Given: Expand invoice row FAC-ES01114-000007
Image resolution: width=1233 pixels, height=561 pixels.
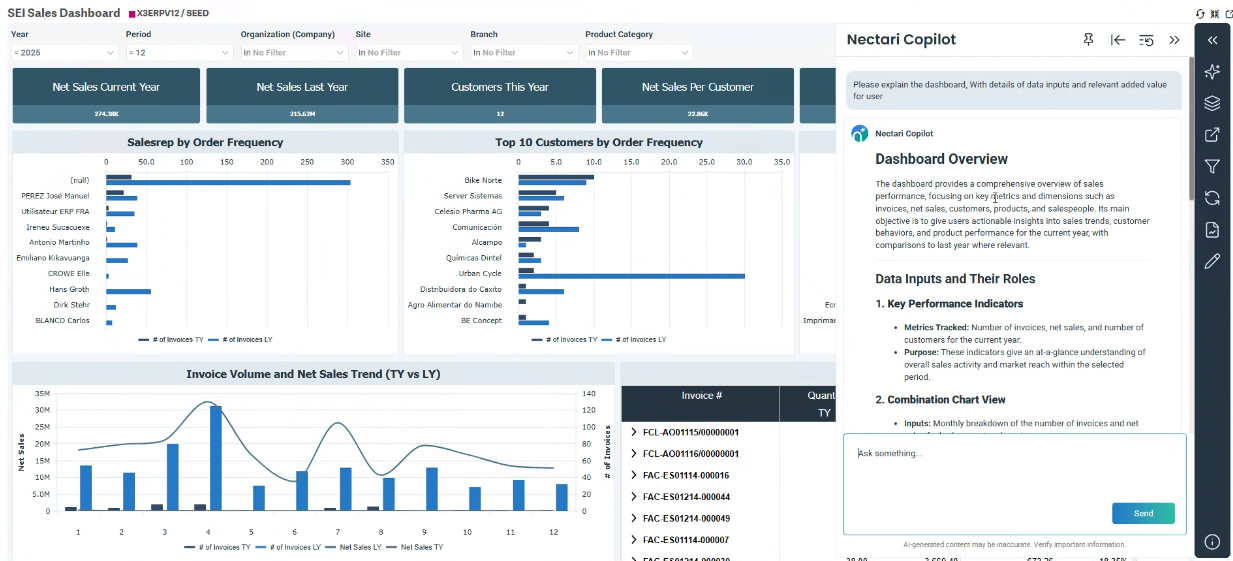Looking at the screenshot, I should (634, 540).
